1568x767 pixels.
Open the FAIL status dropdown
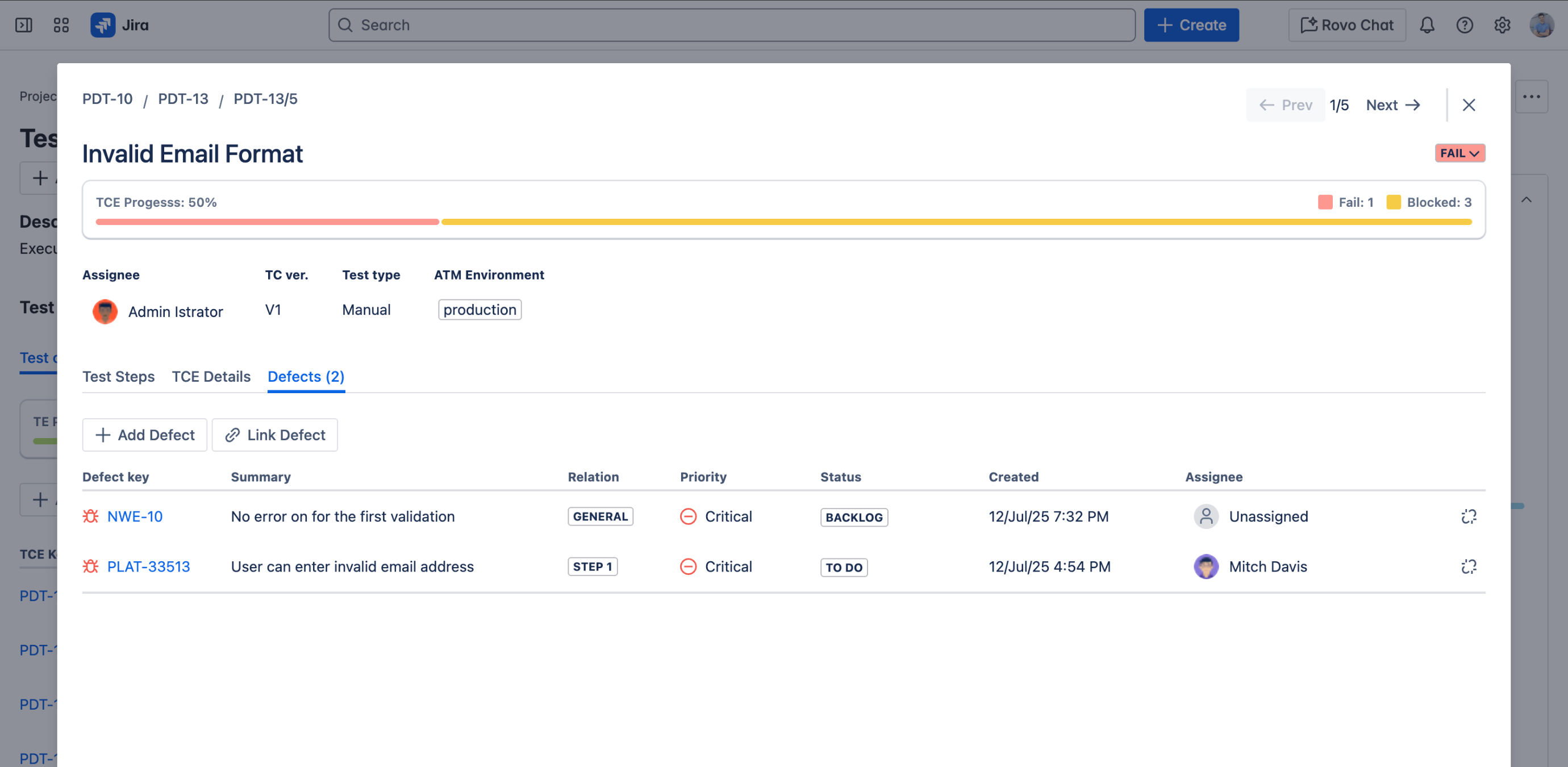(1459, 153)
